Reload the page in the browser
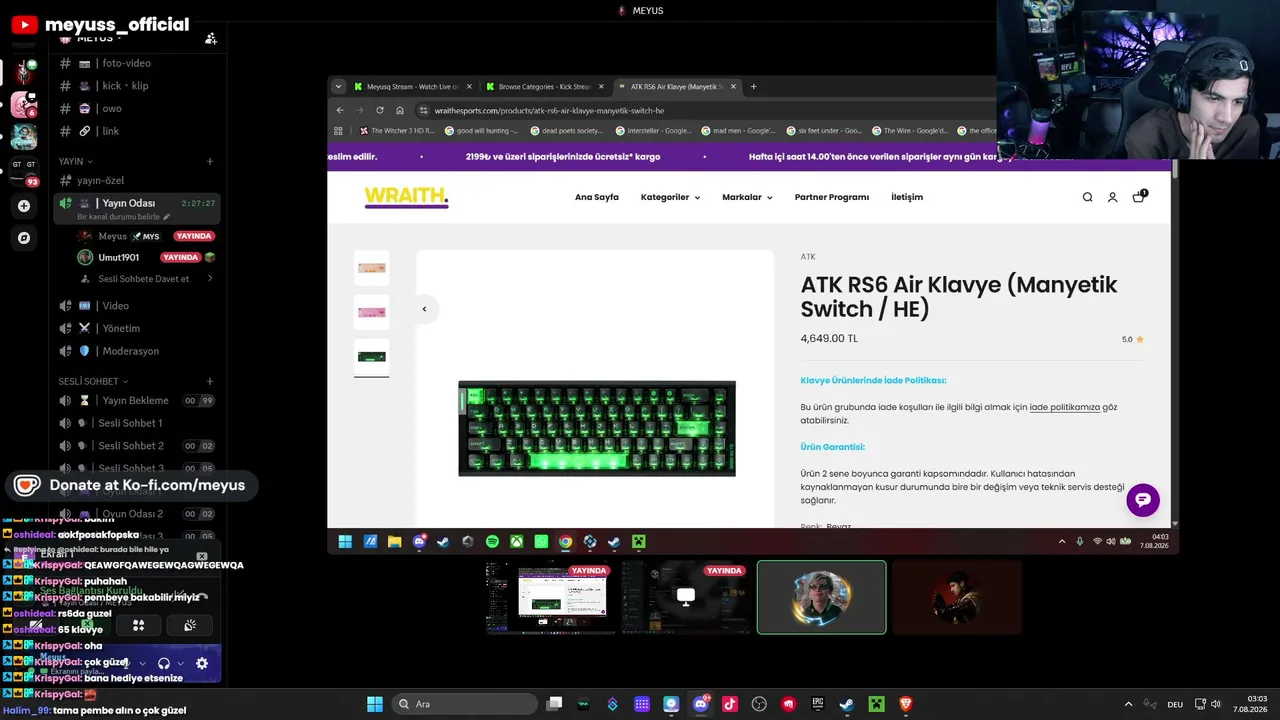The width and height of the screenshot is (1280, 720). pos(380,110)
